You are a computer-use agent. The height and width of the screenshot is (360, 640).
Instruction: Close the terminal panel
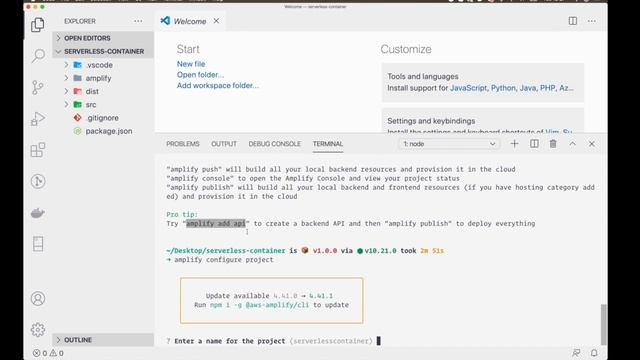591,144
